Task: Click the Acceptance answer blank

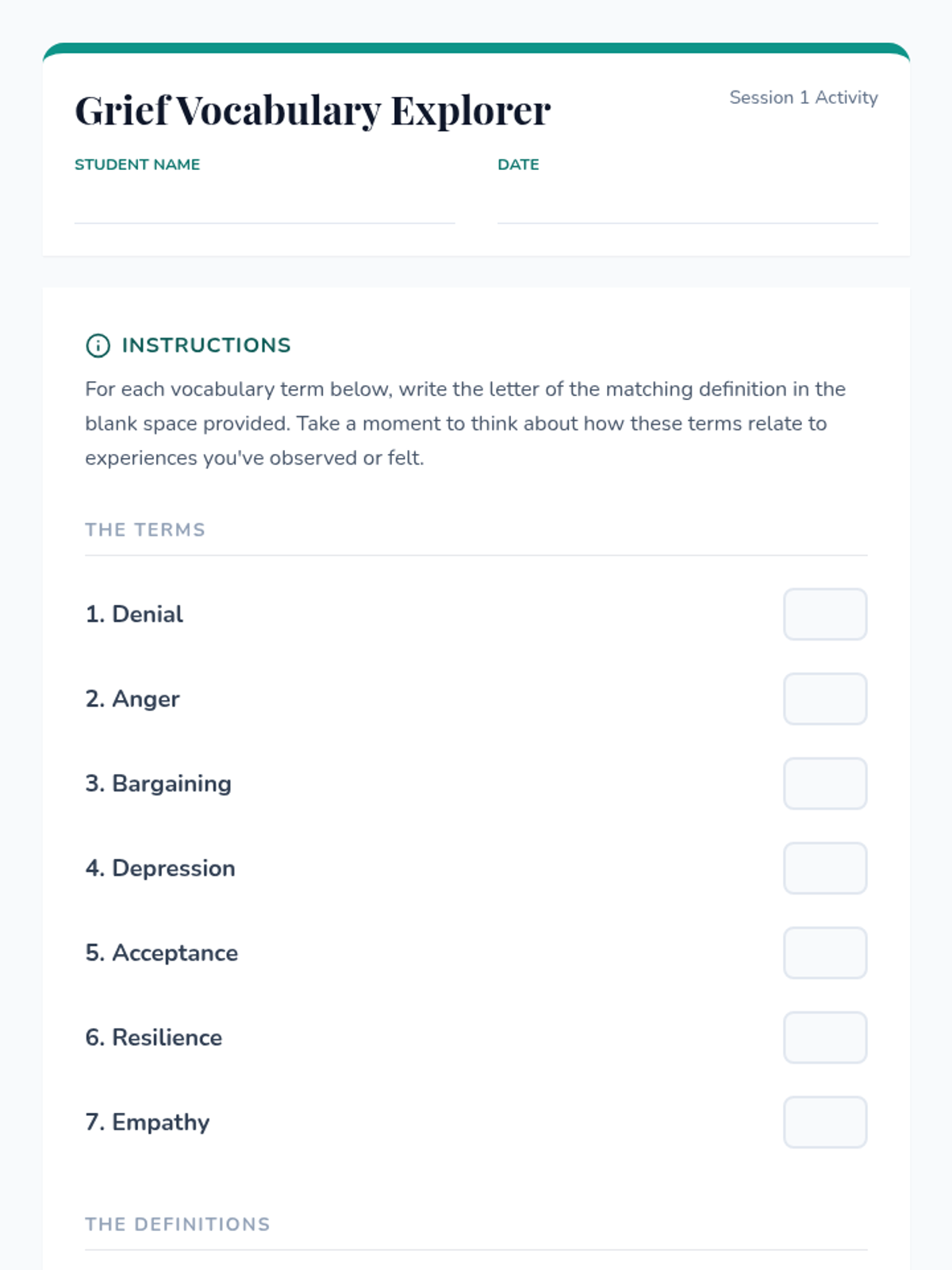Action: pos(825,952)
